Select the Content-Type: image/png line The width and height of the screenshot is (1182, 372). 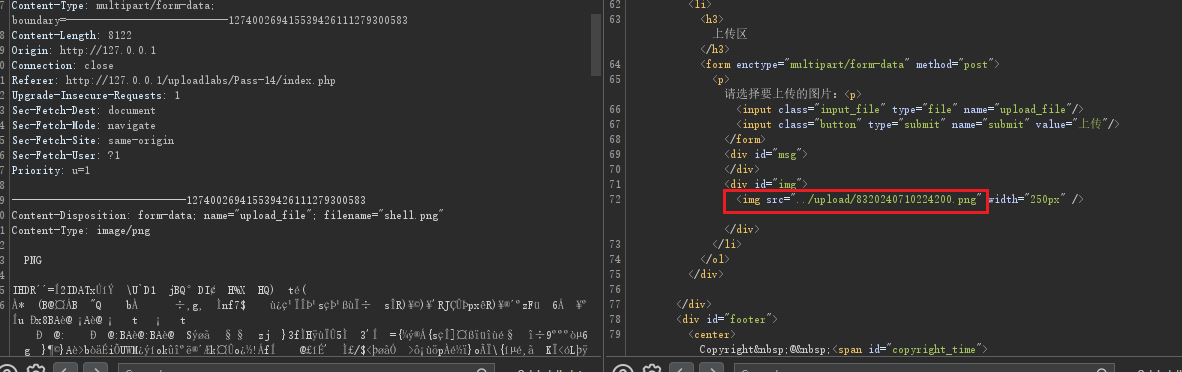coord(81,231)
